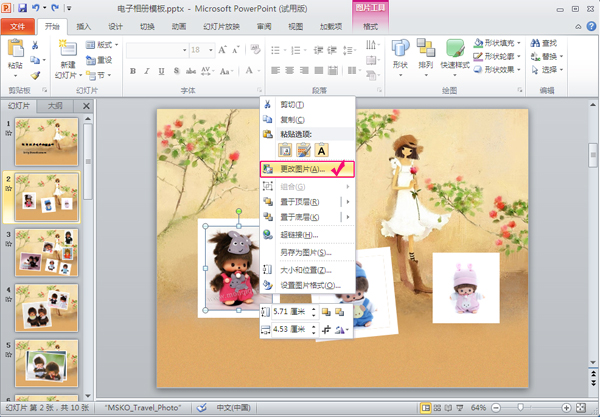Choose the Use Destination Theme paste icon
This screenshot has width=600, height=417.
click(303, 150)
